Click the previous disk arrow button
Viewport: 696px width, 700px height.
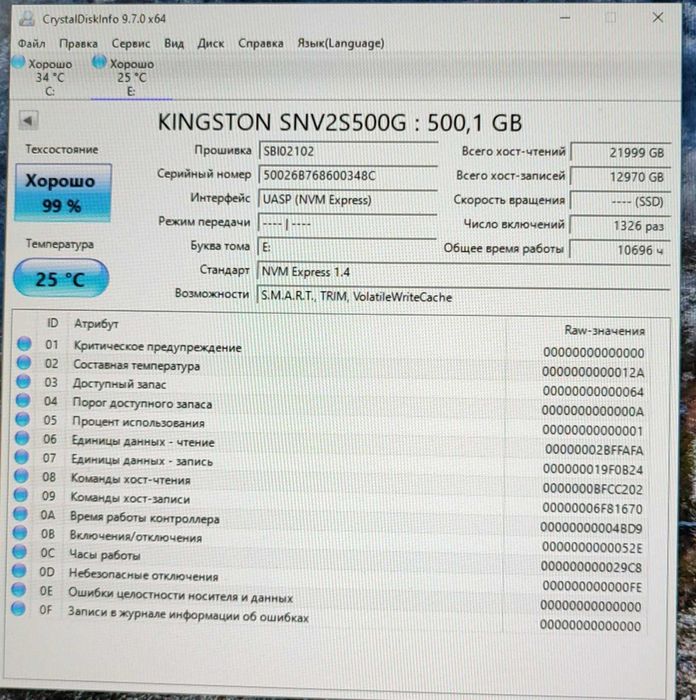point(28,120)
